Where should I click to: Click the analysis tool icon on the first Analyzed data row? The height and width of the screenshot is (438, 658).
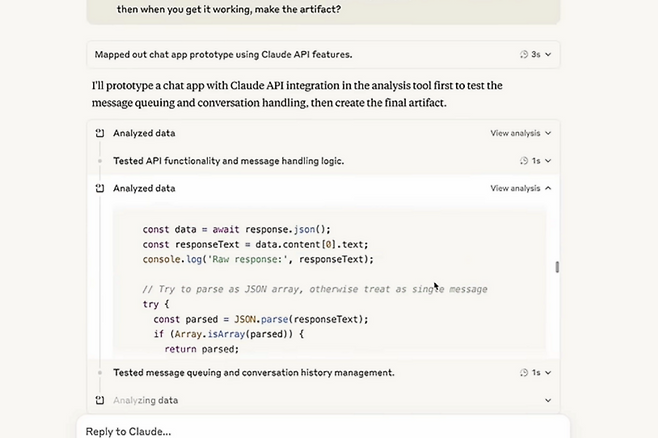[x=100, y=133]
